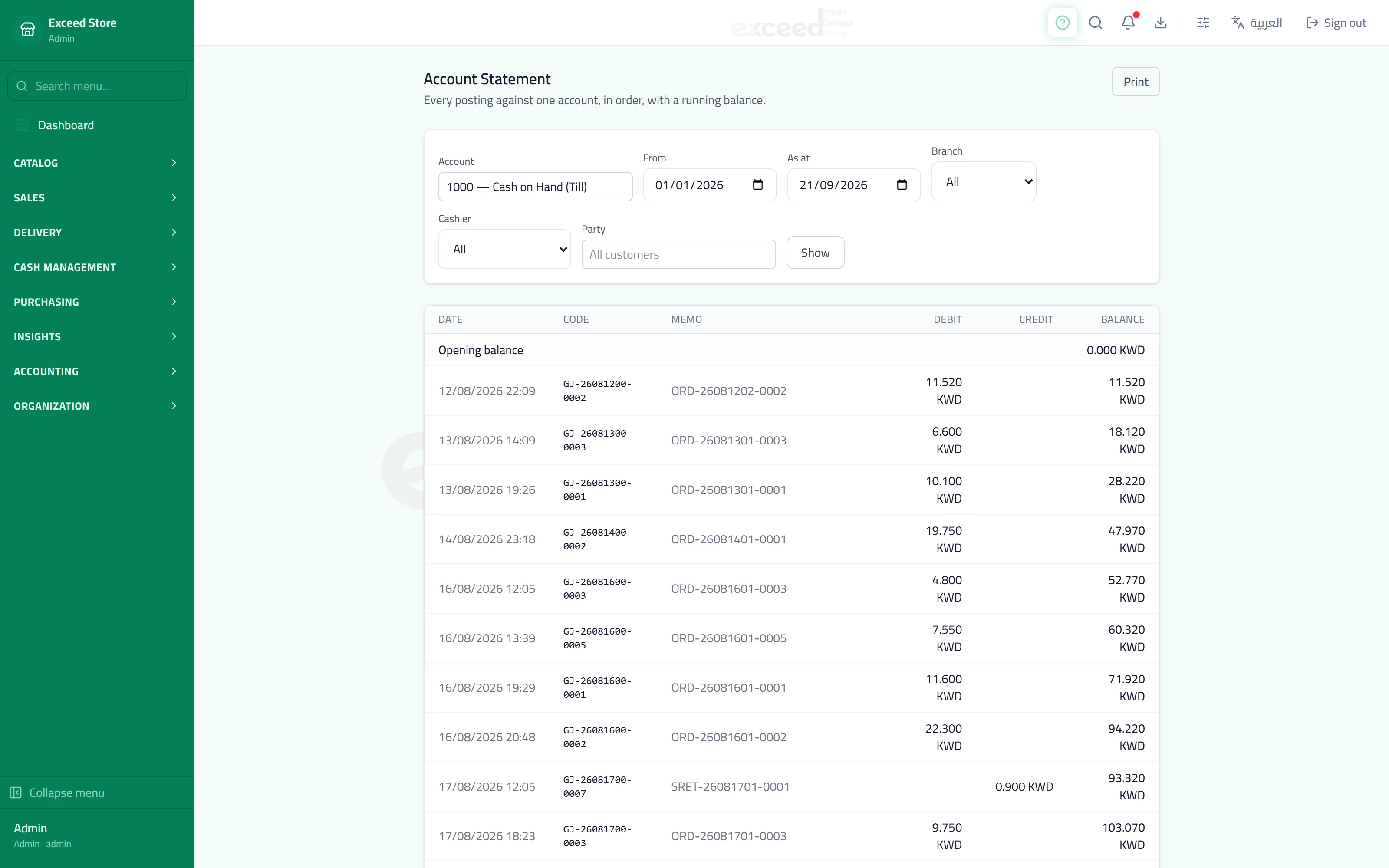Screen dimensions: 1389x868
Task: Expand the CASH MANAGEMENT section
Action: pos(96,267)
